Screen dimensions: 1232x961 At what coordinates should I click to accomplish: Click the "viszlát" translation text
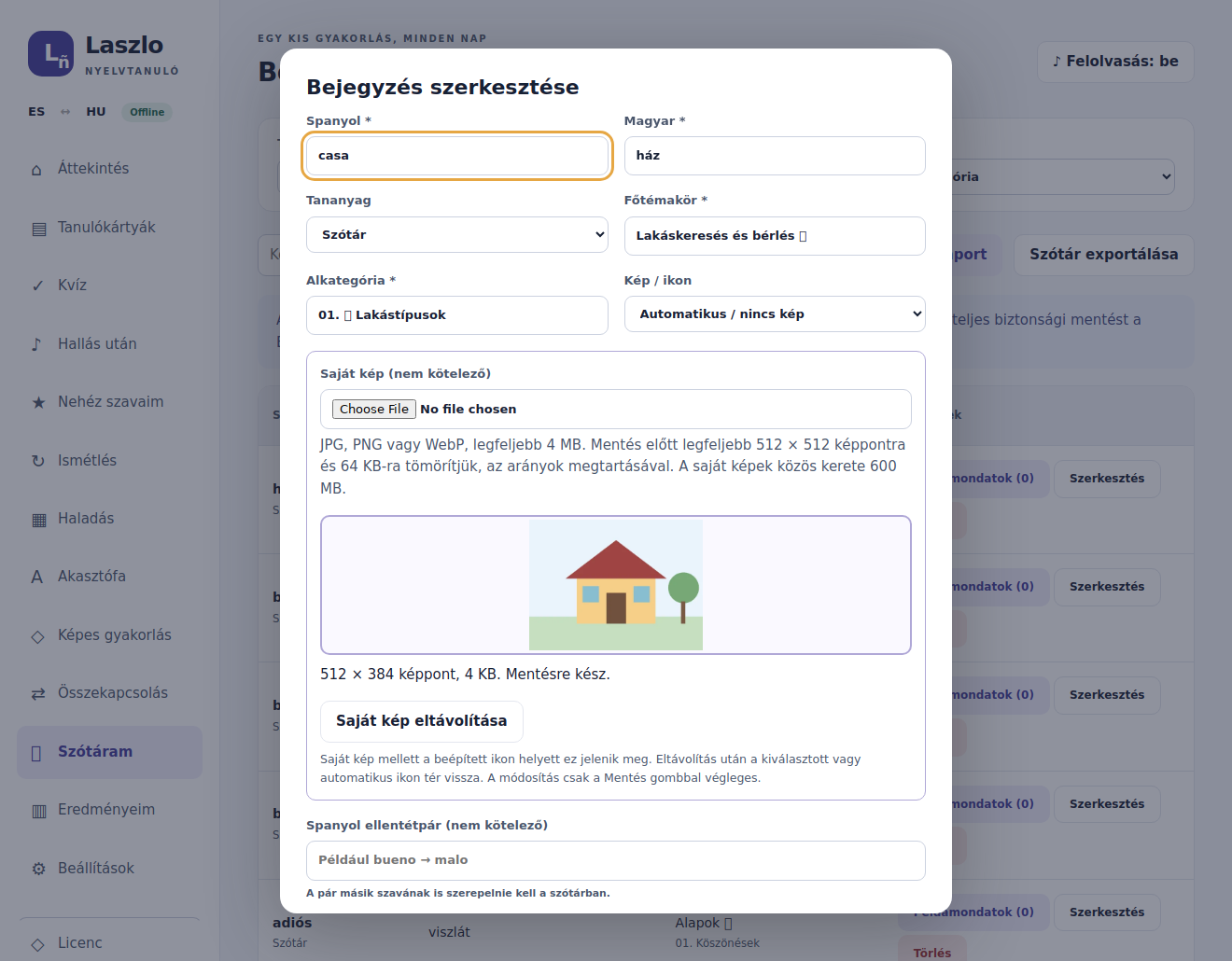(449, 932)
